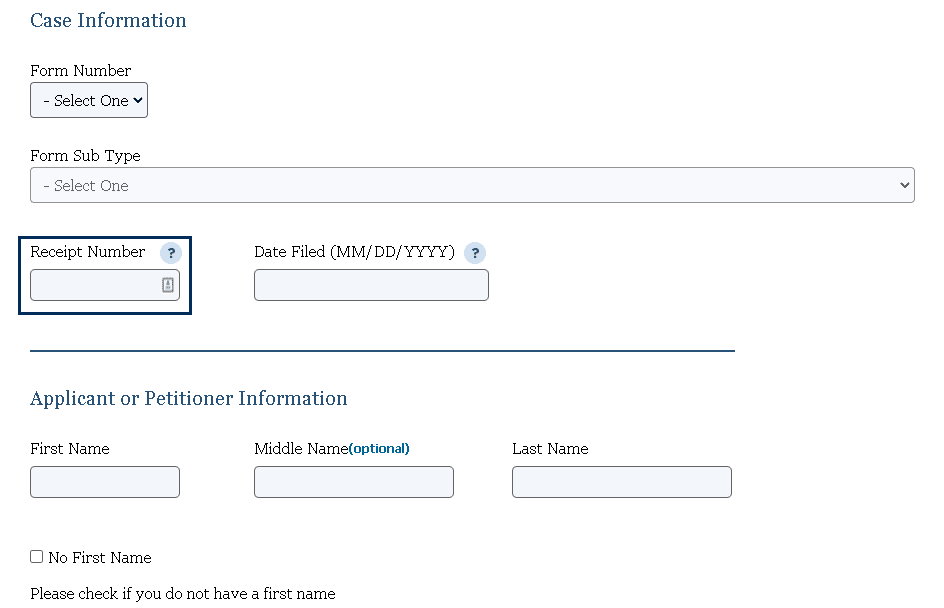The image size is (944, 608).
Task: Click the Receipt Number help icon
Action: 171,253
